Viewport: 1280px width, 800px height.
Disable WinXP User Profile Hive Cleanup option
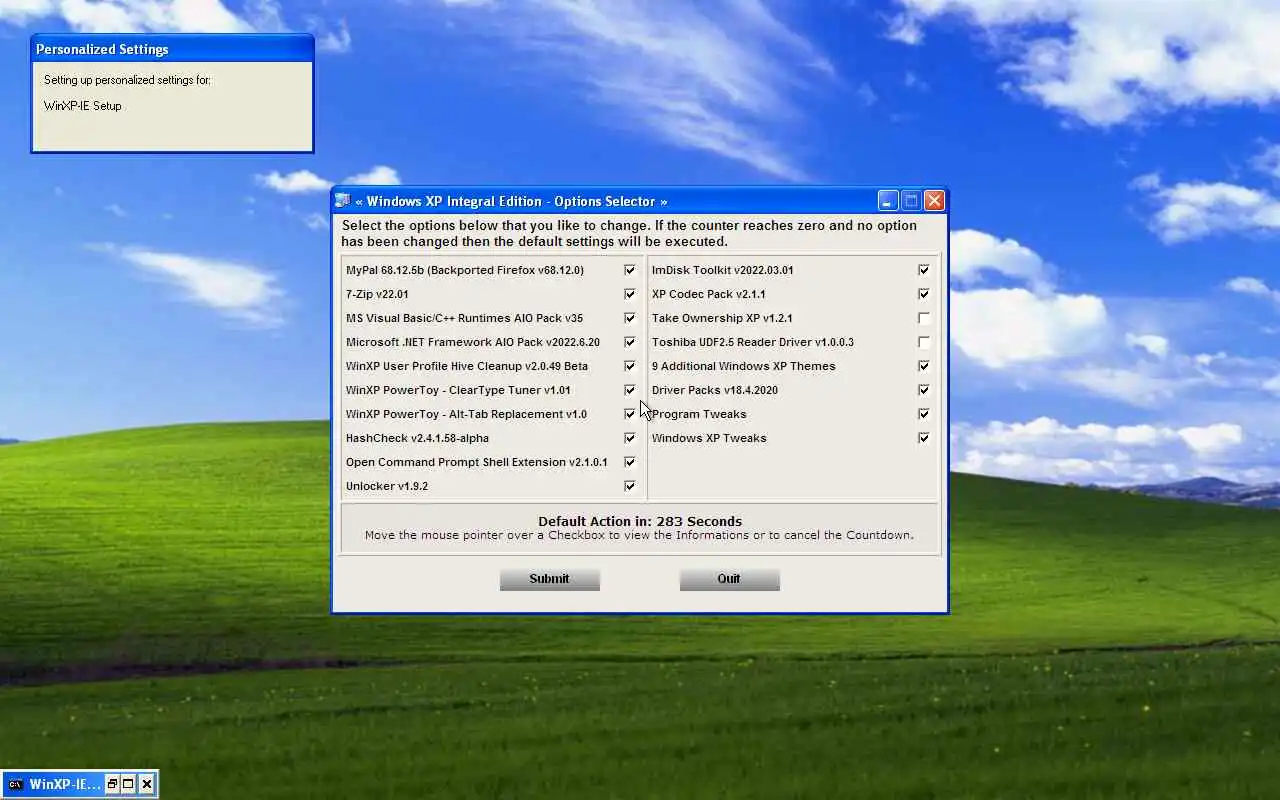tap(630, 366)
